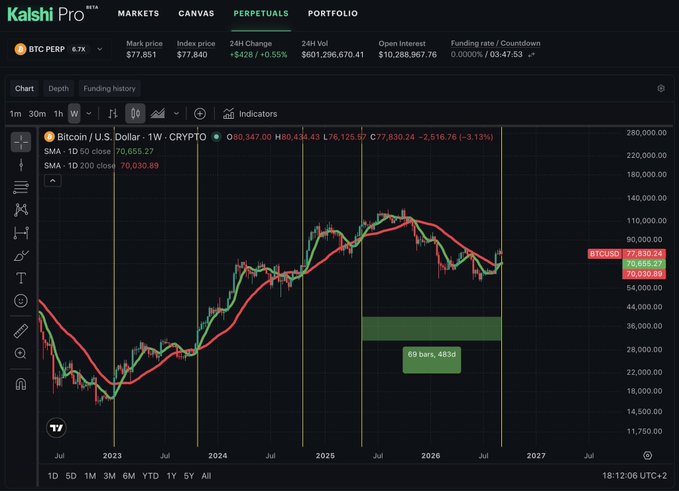The height and width of the screenshot is (491, 679).
Task: Activate the zoom in tool
Action: click(21, 353)
